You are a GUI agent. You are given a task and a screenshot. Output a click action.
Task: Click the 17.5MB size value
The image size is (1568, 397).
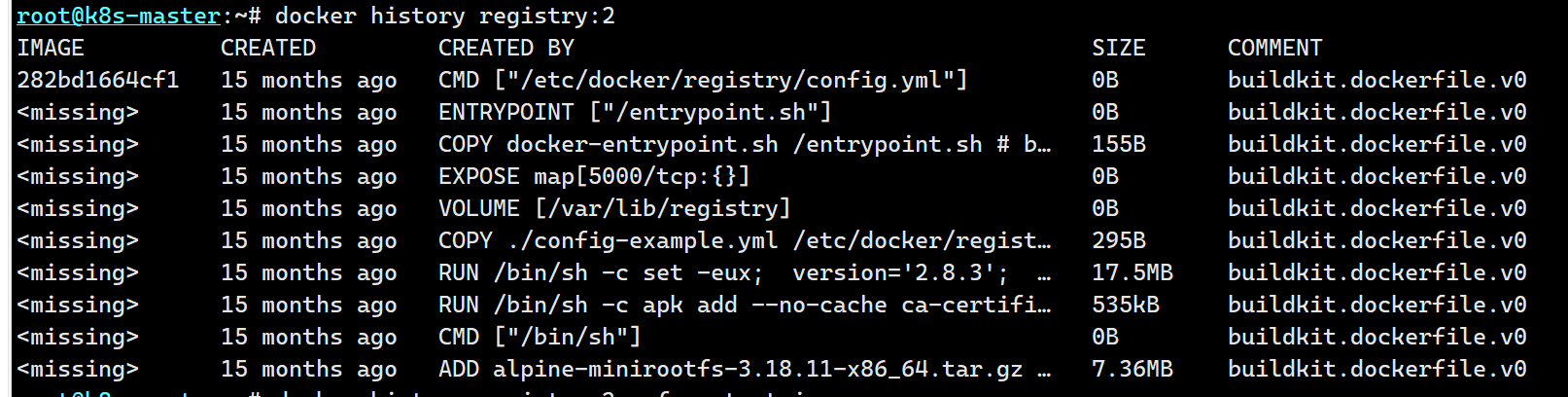1132,272
